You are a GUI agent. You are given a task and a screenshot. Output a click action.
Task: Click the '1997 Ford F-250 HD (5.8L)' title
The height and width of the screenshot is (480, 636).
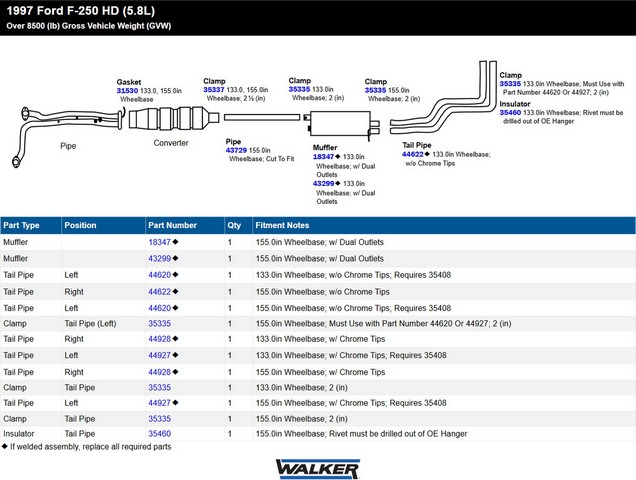click(x=81, y=11)
